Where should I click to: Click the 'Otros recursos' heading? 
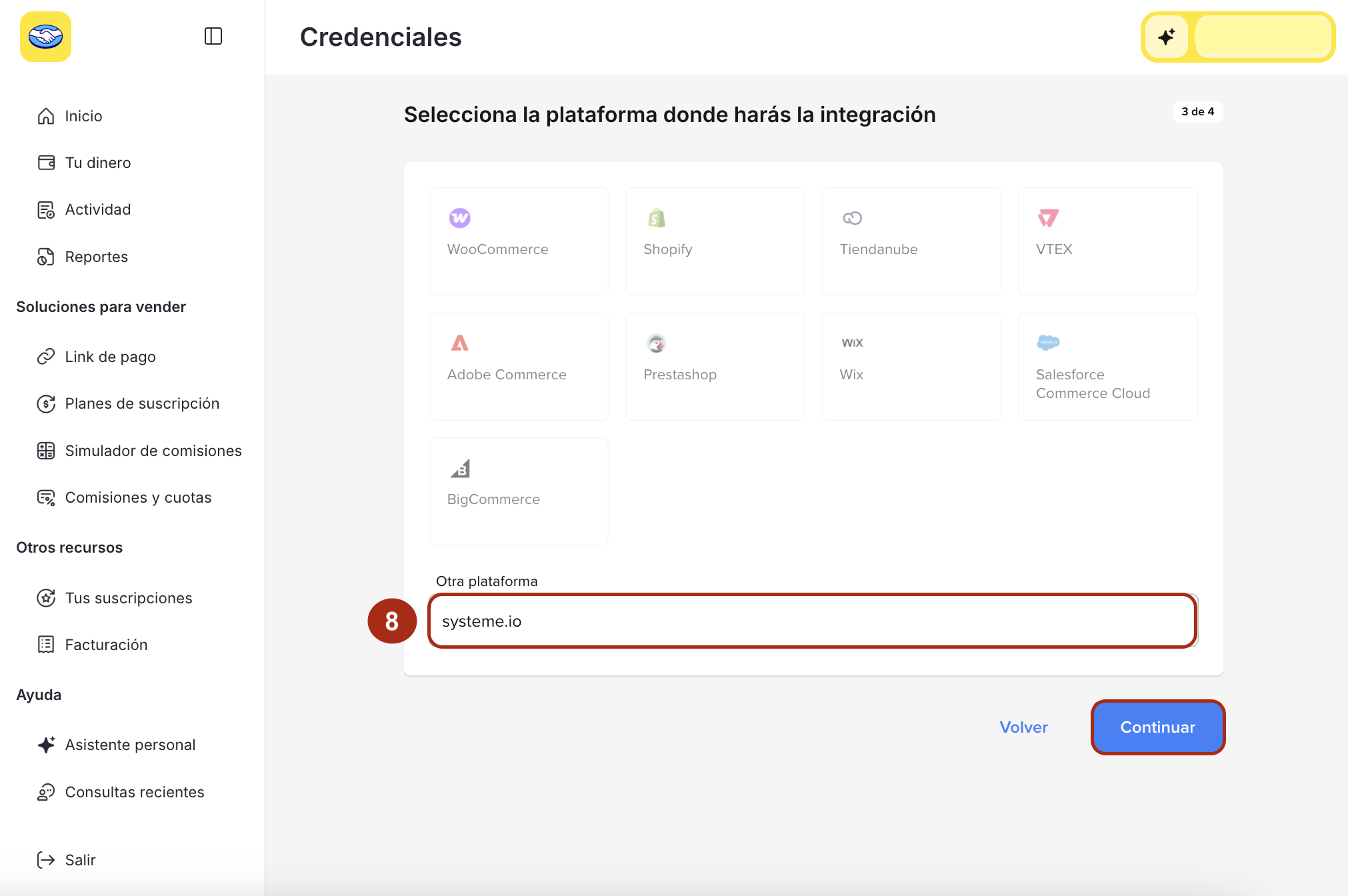click(x=69, y=547)
